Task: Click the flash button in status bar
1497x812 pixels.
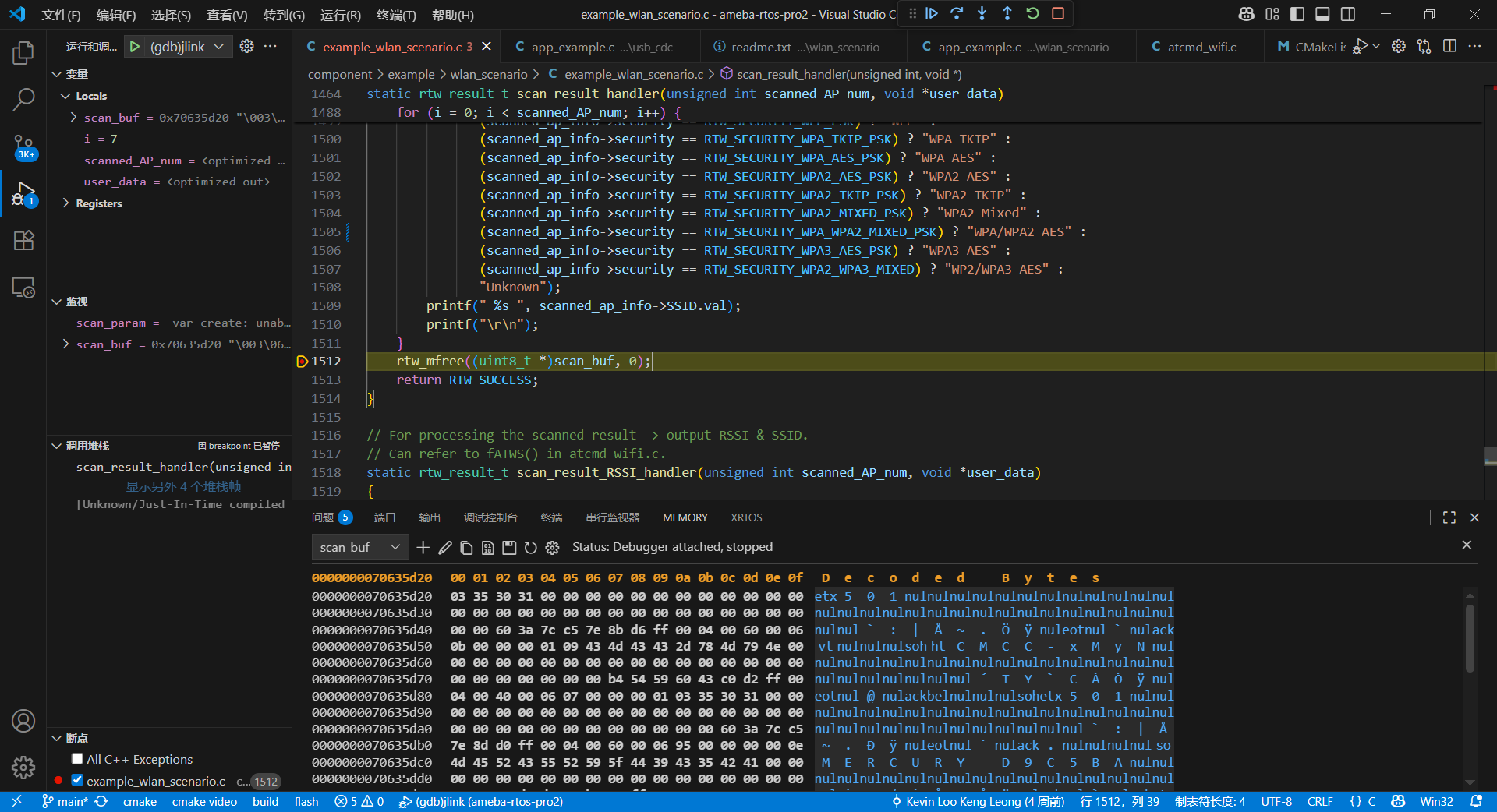Action: (x=306, y=802)
